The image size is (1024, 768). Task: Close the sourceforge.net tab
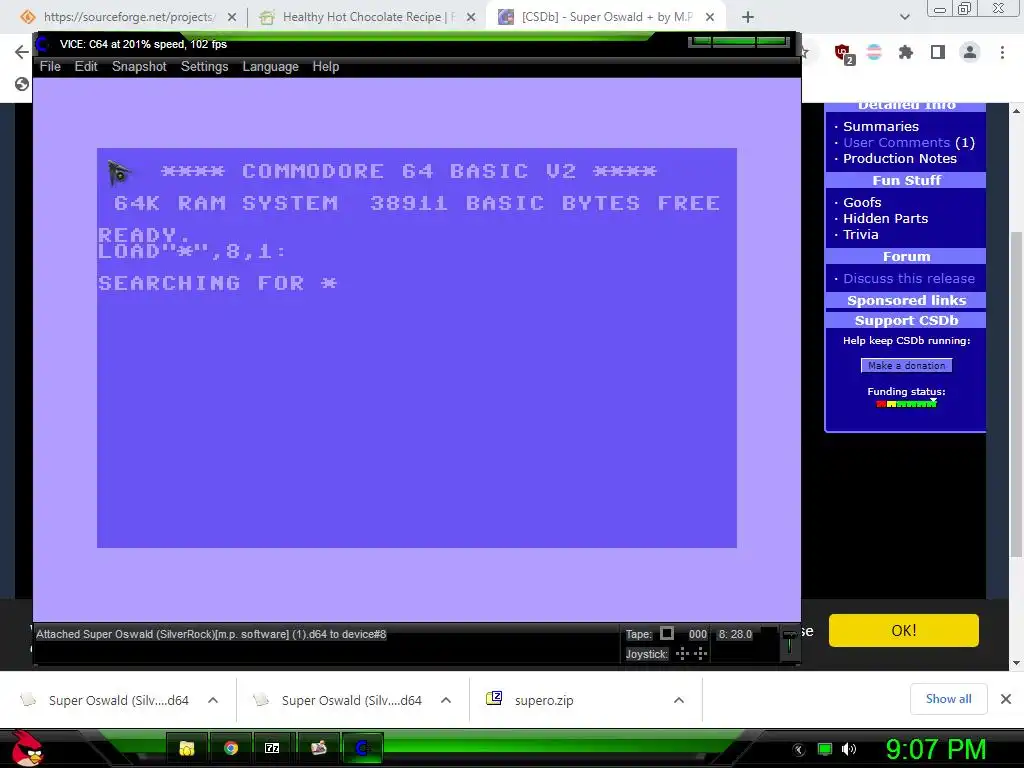tap(232, 17)
